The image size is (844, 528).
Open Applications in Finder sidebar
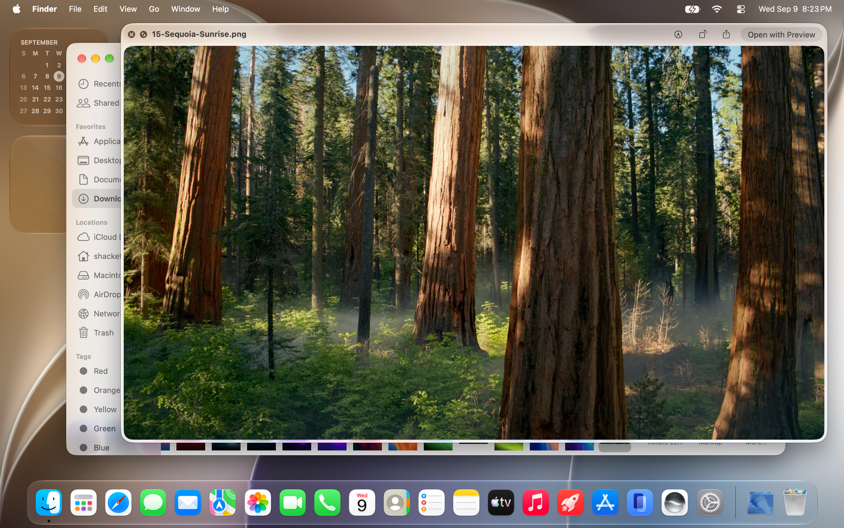tap(99, 141)
